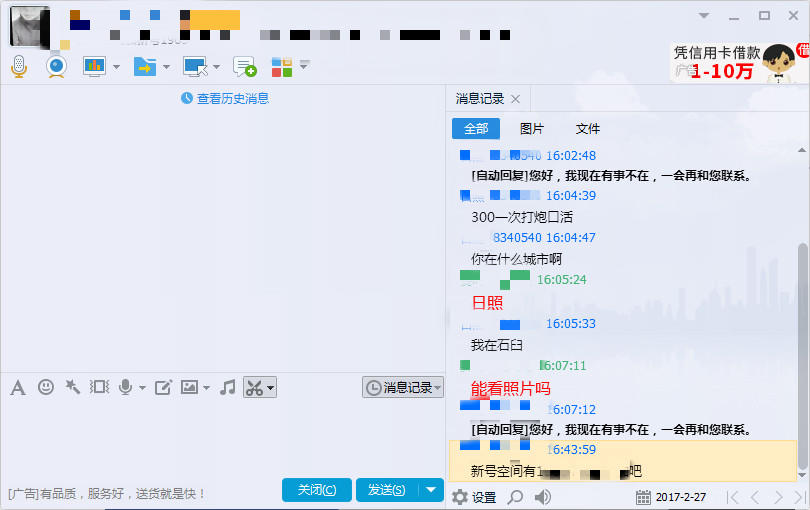This screenshot has width=810, height=510.
Task: Click the emoji smiley face icon
Action: tap(46, 387)
